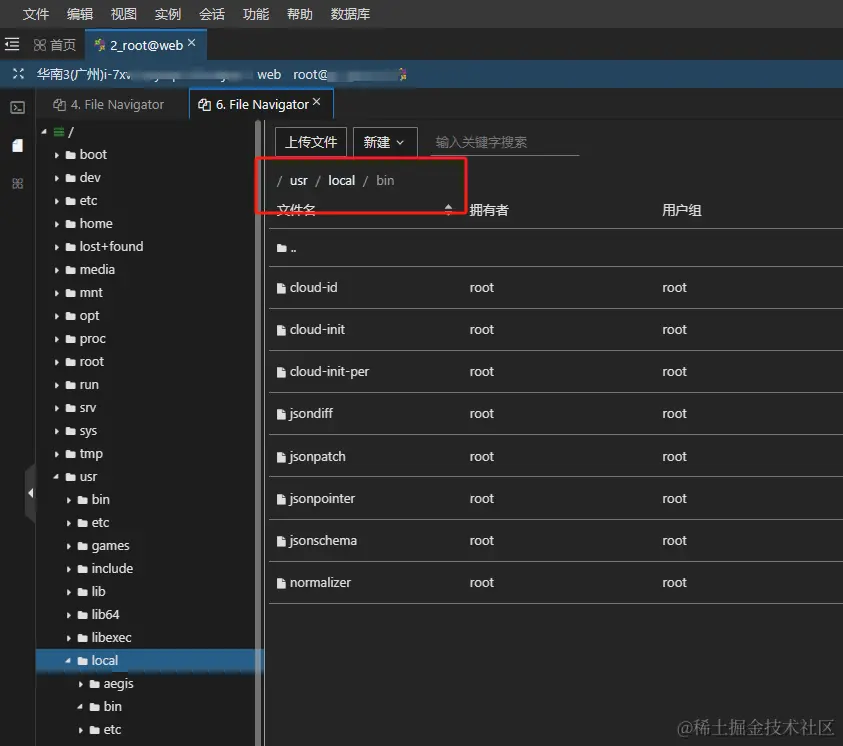Open terminal icon in left sidebar
This screenshot has width=843, height=746.
coord(18,108)
